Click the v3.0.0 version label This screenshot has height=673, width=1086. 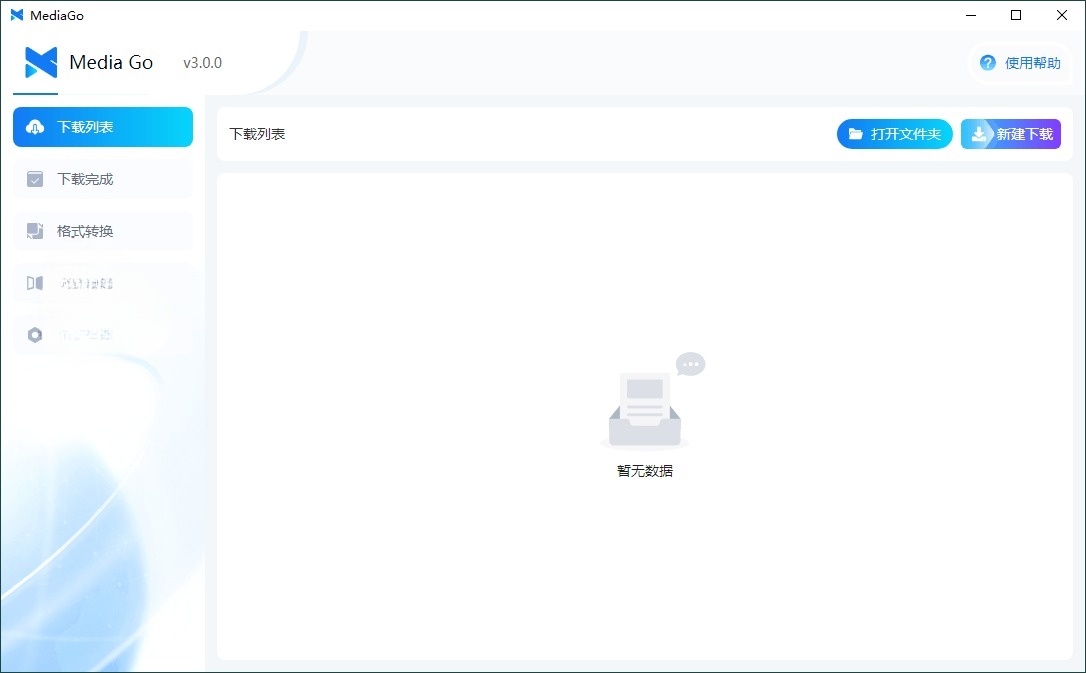pyautogui.click(x=202, y=63)
